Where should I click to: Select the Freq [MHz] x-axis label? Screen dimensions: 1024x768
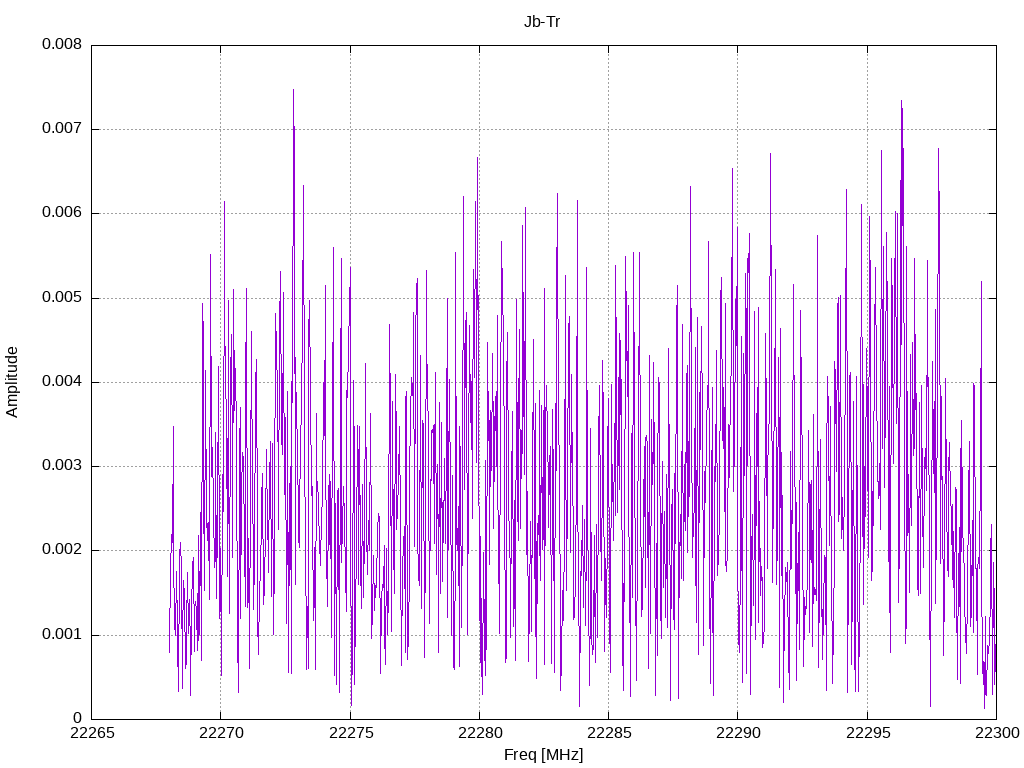(x=543, y=755)
